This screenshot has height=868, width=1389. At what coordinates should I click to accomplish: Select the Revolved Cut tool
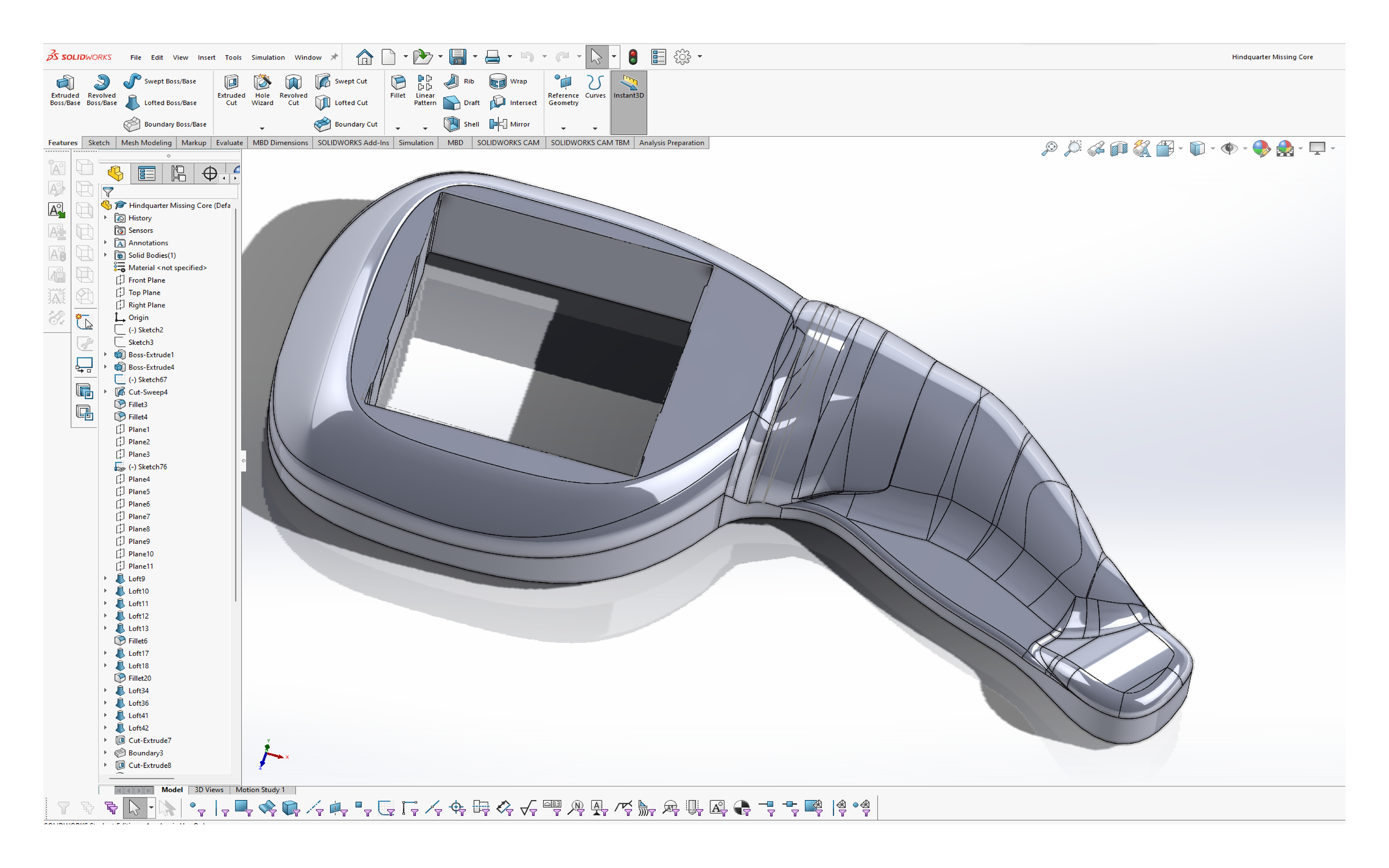[x=293, y=90]
